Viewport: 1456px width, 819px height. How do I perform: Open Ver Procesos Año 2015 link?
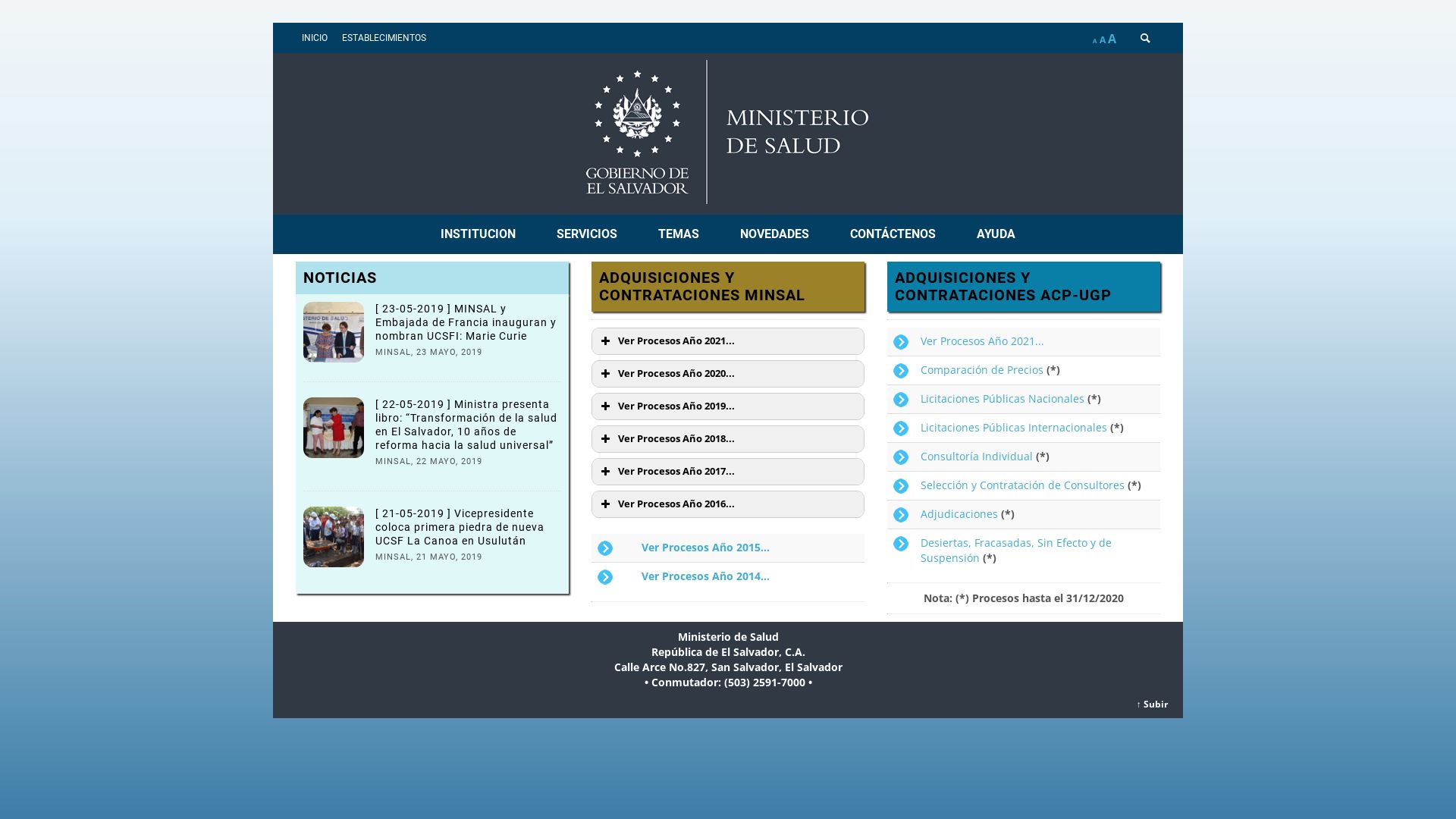[x=705, y=548]
